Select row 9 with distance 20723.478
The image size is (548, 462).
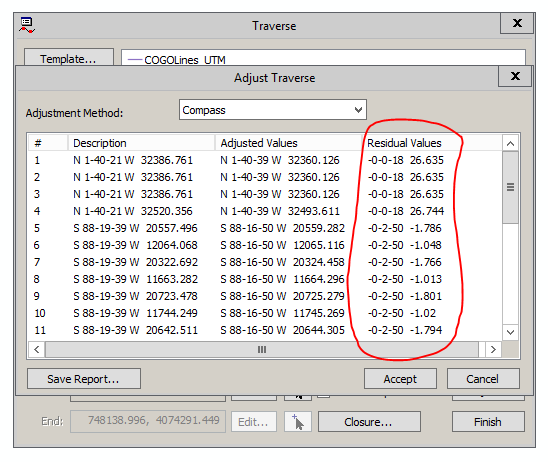pyautogui.click(x=265, y=296)
